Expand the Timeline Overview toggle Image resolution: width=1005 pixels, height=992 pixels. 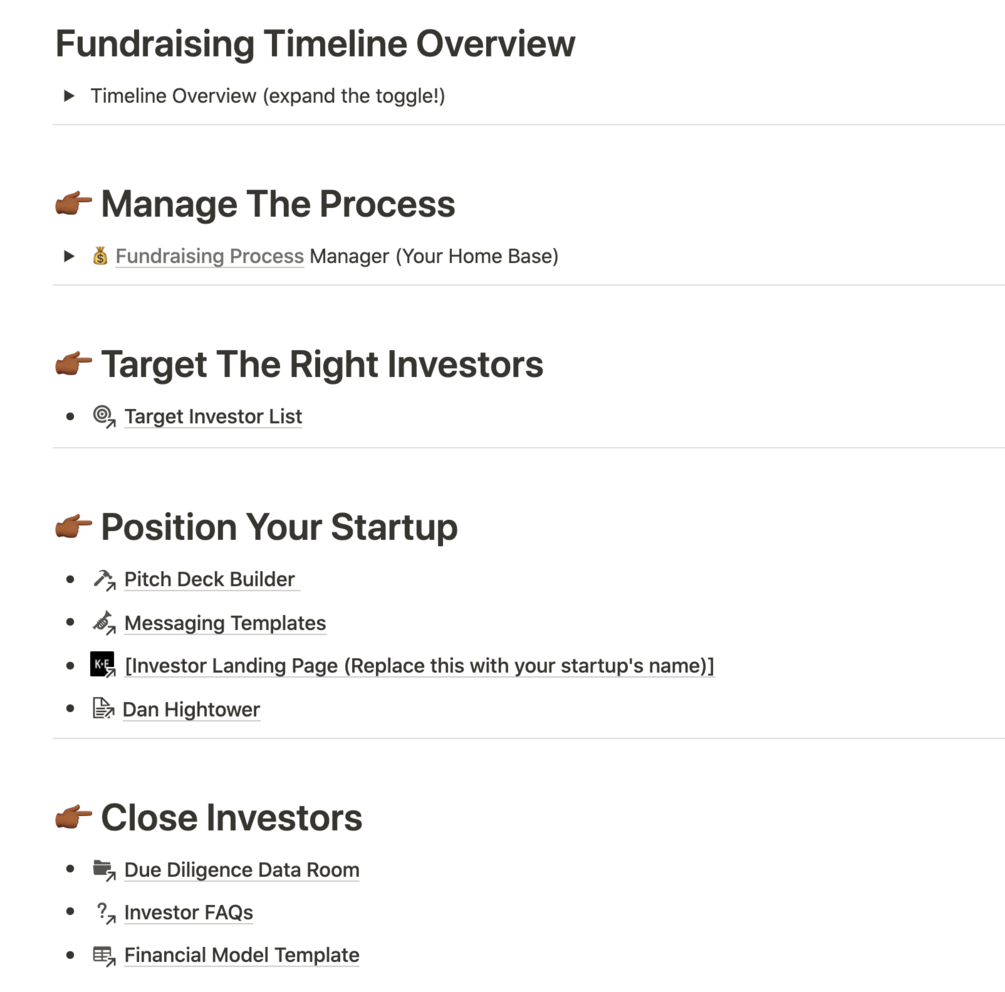pyautogui.click(x=69, y=96)
